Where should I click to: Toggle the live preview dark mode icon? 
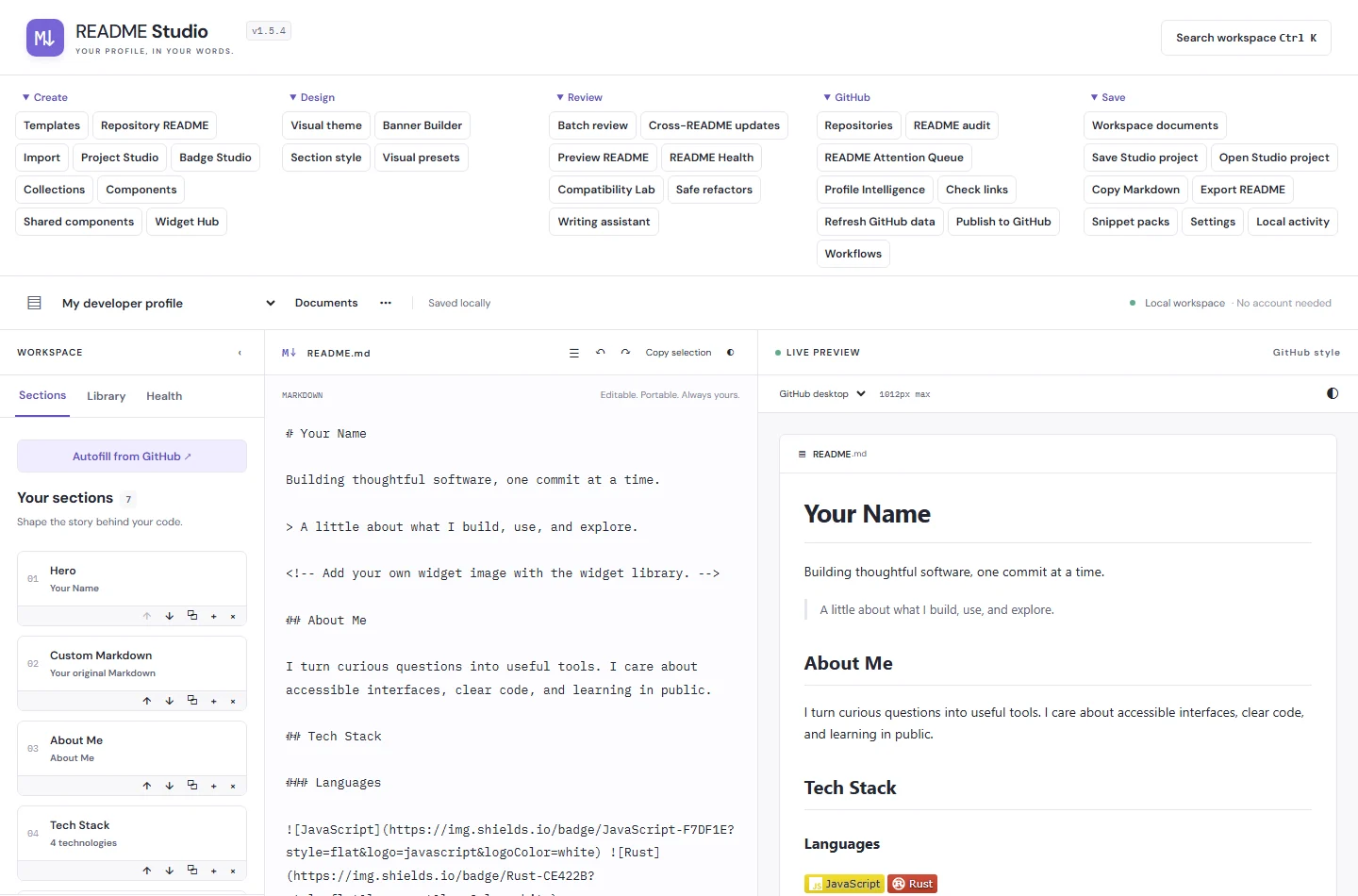click(1333, 393)
